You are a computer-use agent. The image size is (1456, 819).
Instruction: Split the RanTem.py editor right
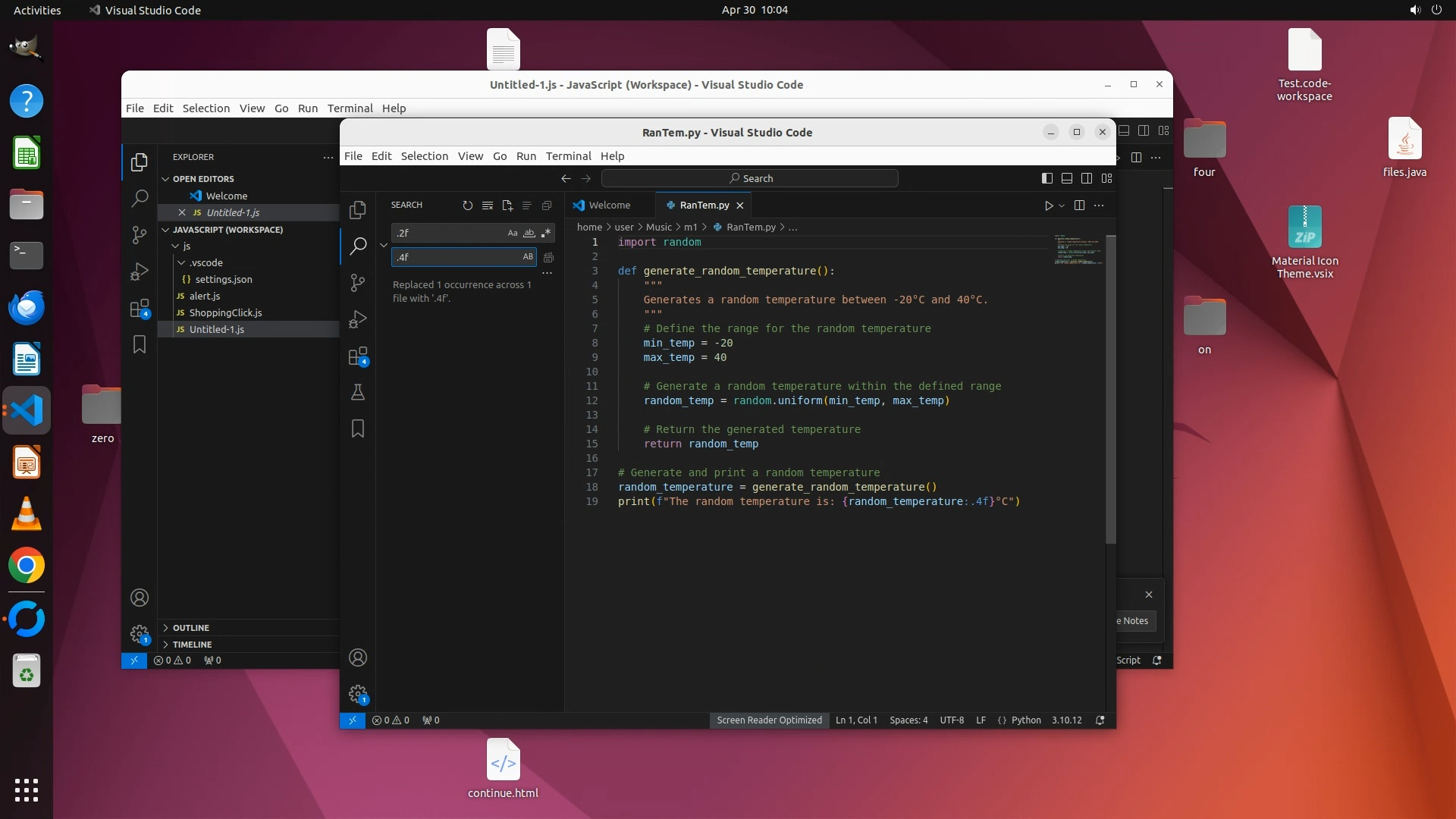pos(1079,206)
